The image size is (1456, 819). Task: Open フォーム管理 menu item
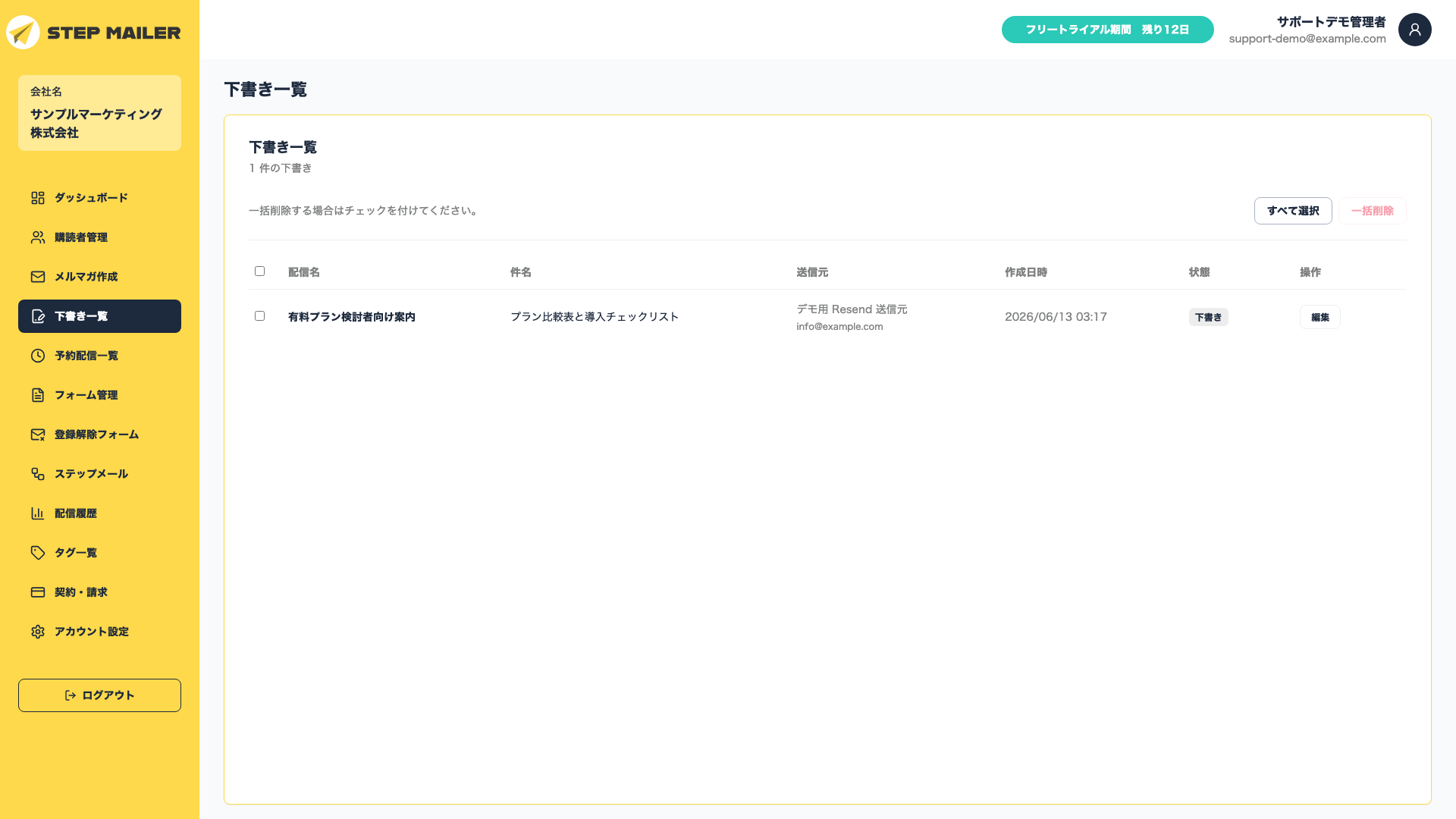99,395
